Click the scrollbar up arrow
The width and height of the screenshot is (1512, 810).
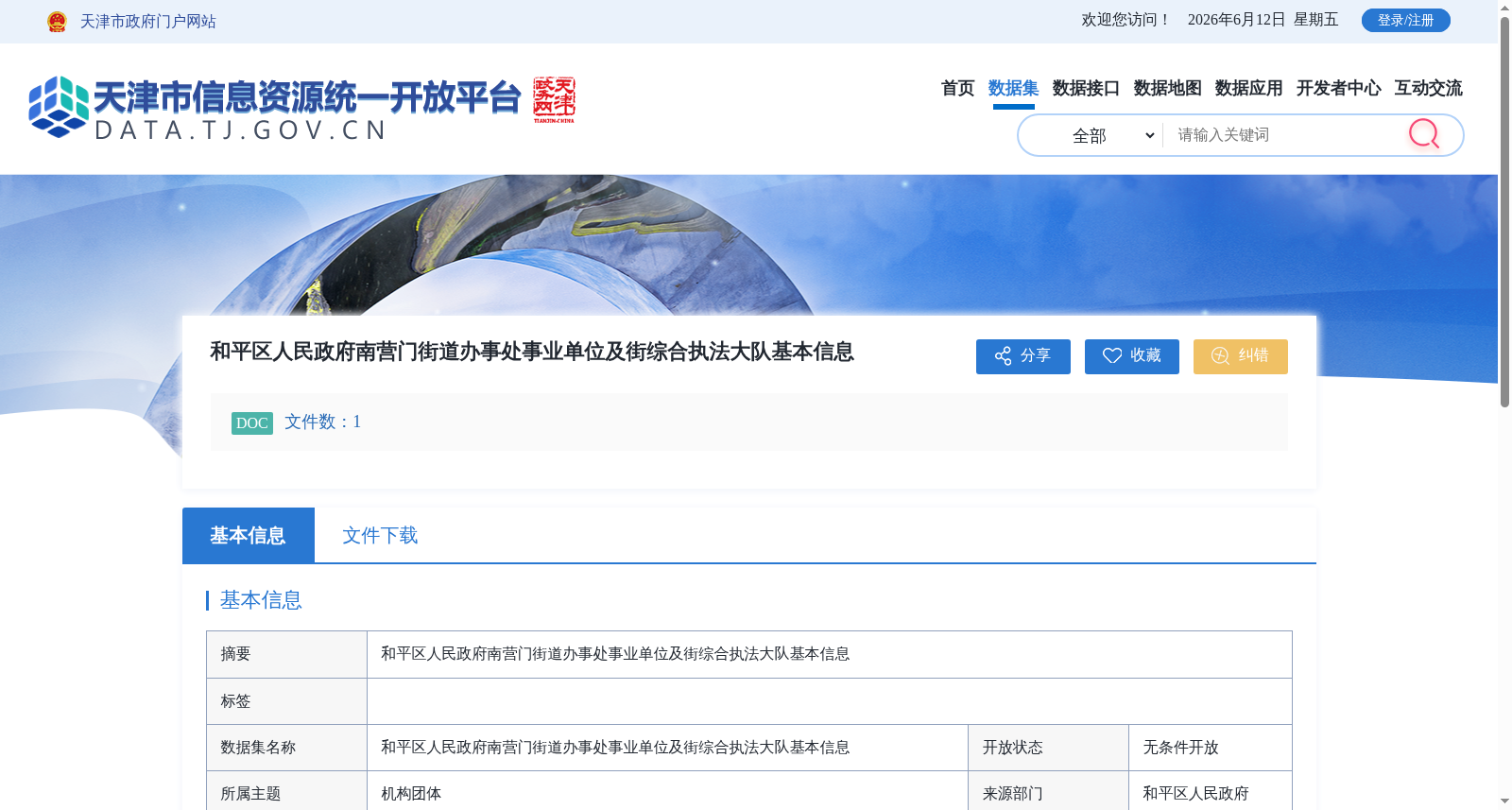click(x=1504, y=7)
